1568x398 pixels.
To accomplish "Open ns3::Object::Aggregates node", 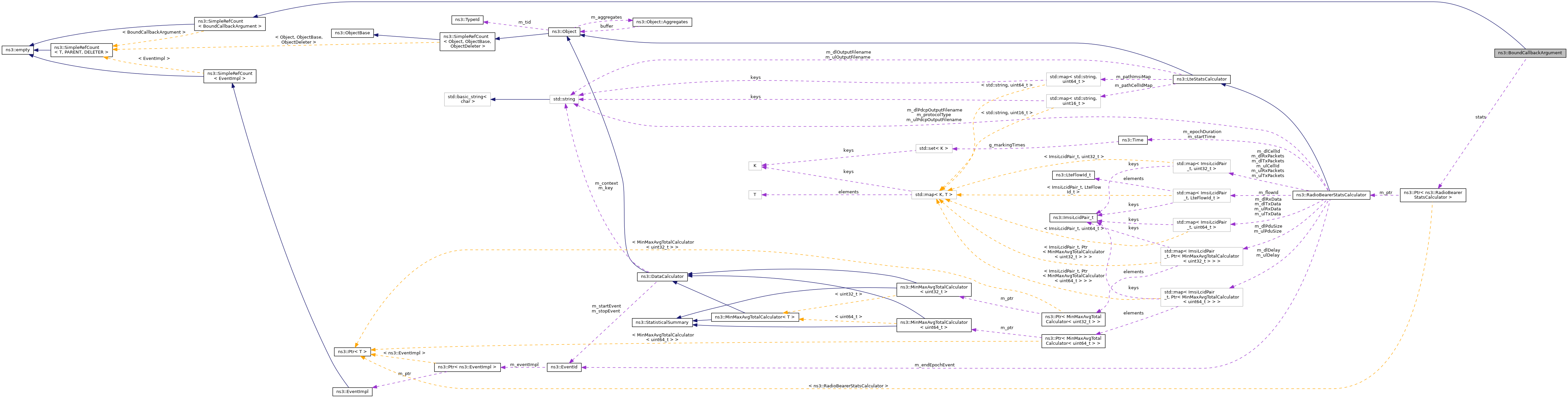I will point(662,22).
